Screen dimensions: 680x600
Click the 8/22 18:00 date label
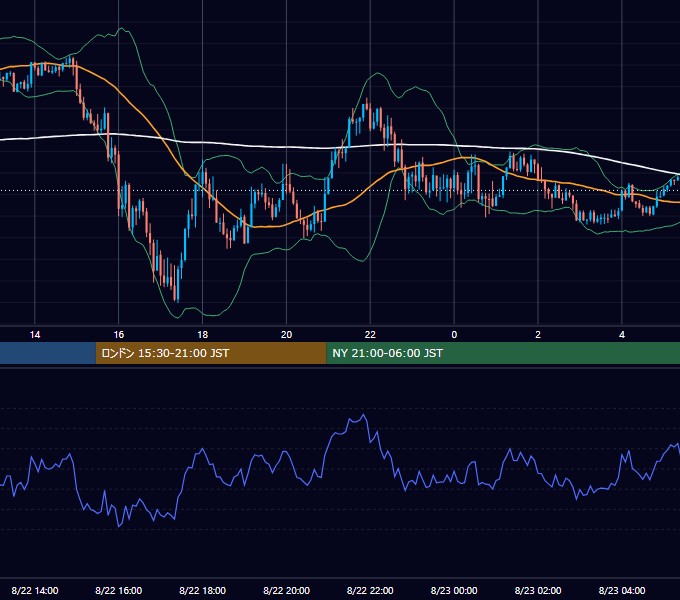point(203,590)
